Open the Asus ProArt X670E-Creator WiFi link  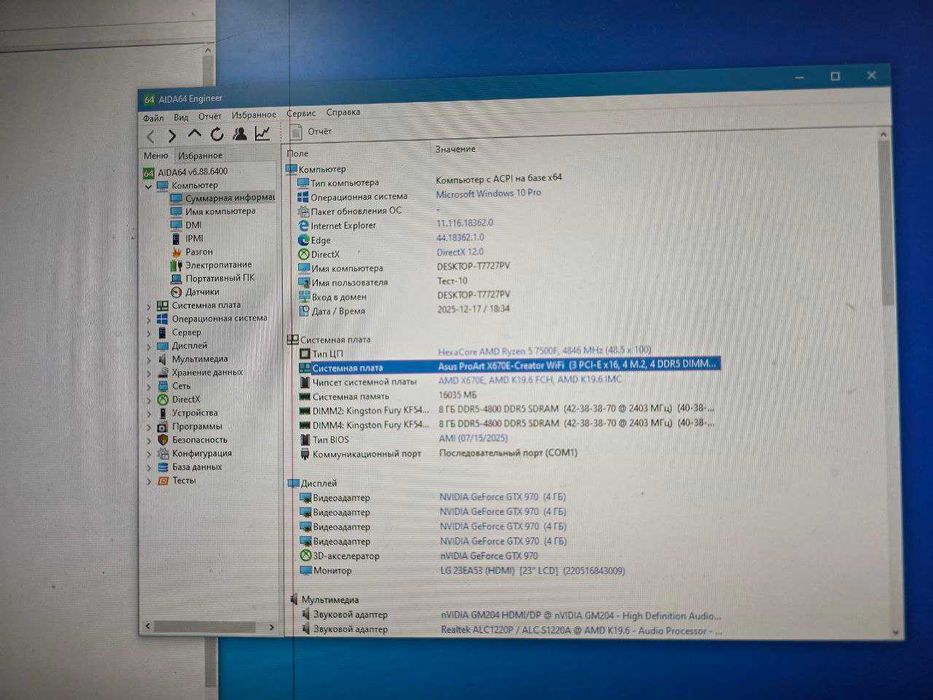pos(577,365)
